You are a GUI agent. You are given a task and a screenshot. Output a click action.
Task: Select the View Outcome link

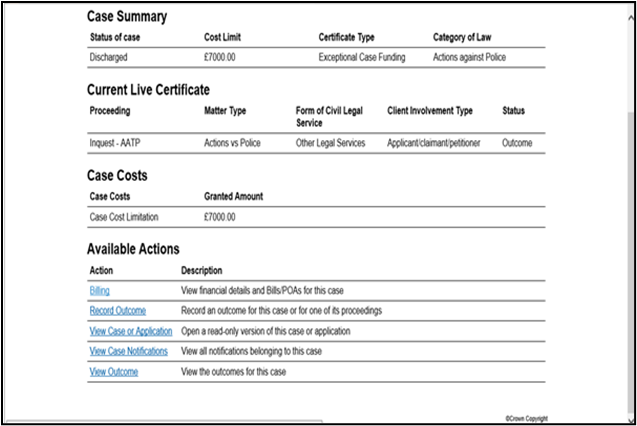[x=113, y=372]
